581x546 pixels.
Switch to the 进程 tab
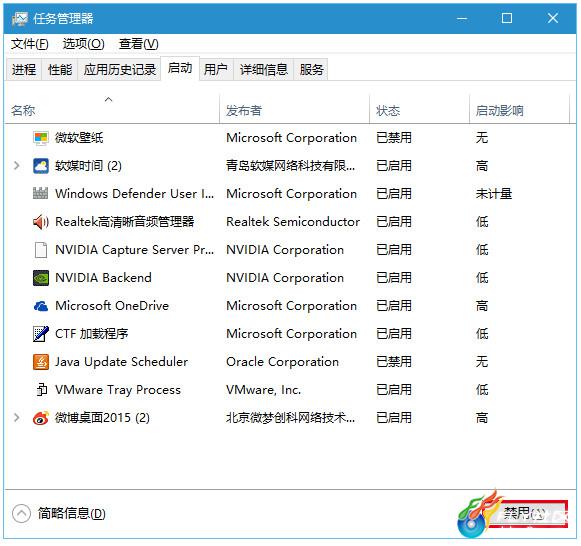tap(24, 69)
